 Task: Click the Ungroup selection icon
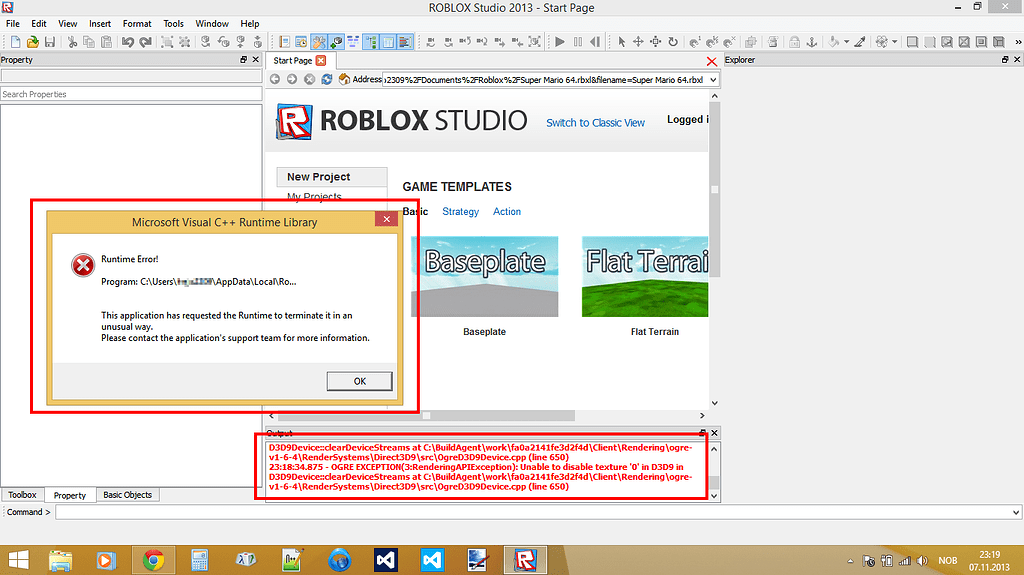point(185,42)
